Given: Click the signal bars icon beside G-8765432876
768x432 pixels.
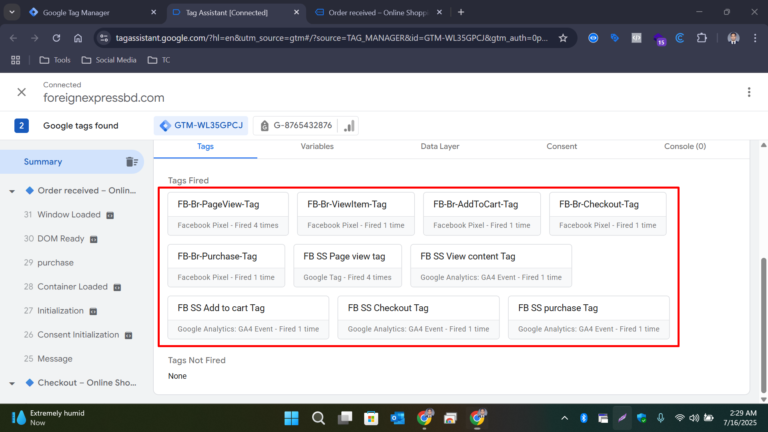Looking at the screenshot, I should (x=349, y=126).
